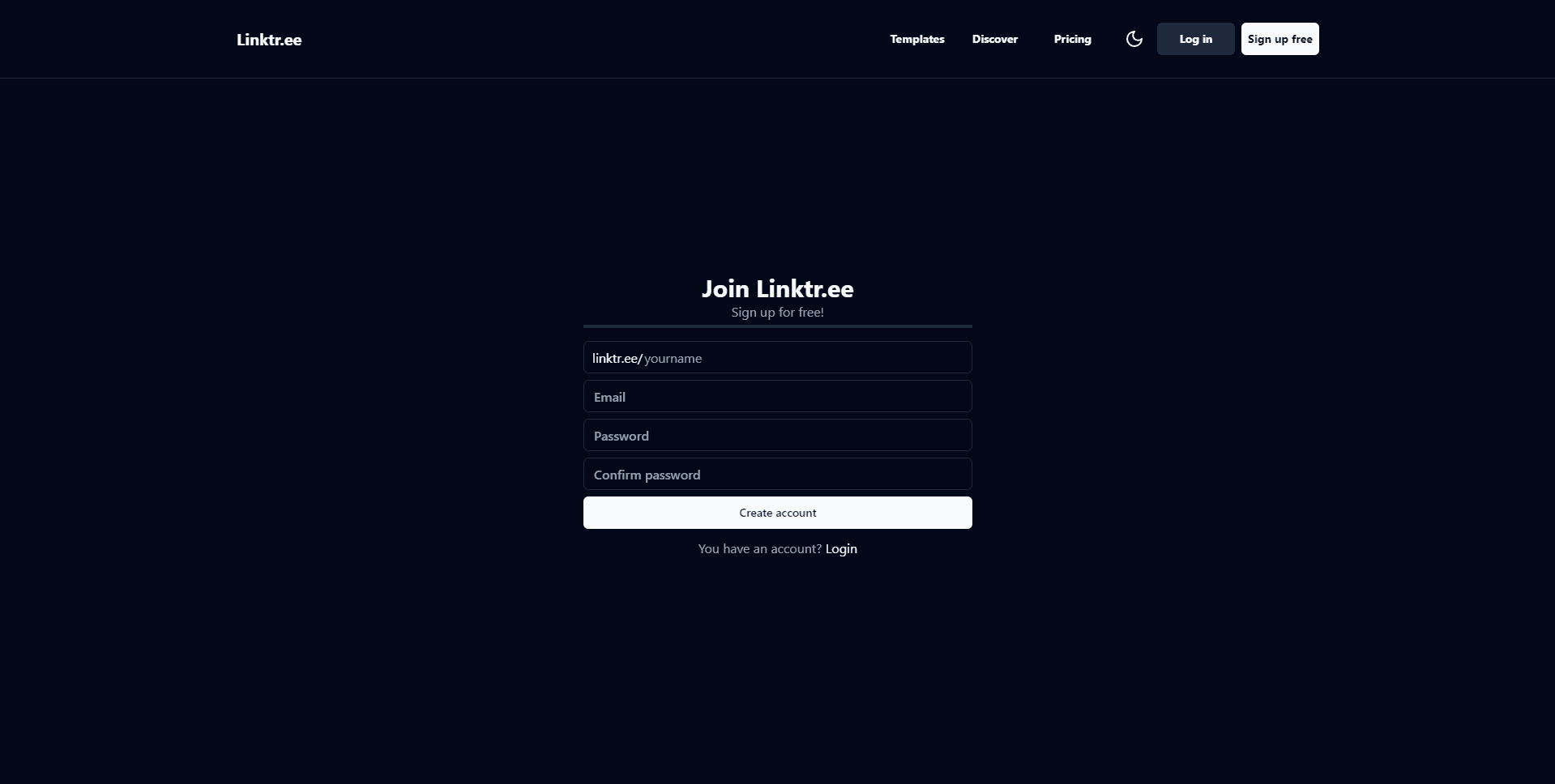Return to homepage via the Linktr.ee wordmark
This screenshot has width=1555, height=784.
(268, 39)
